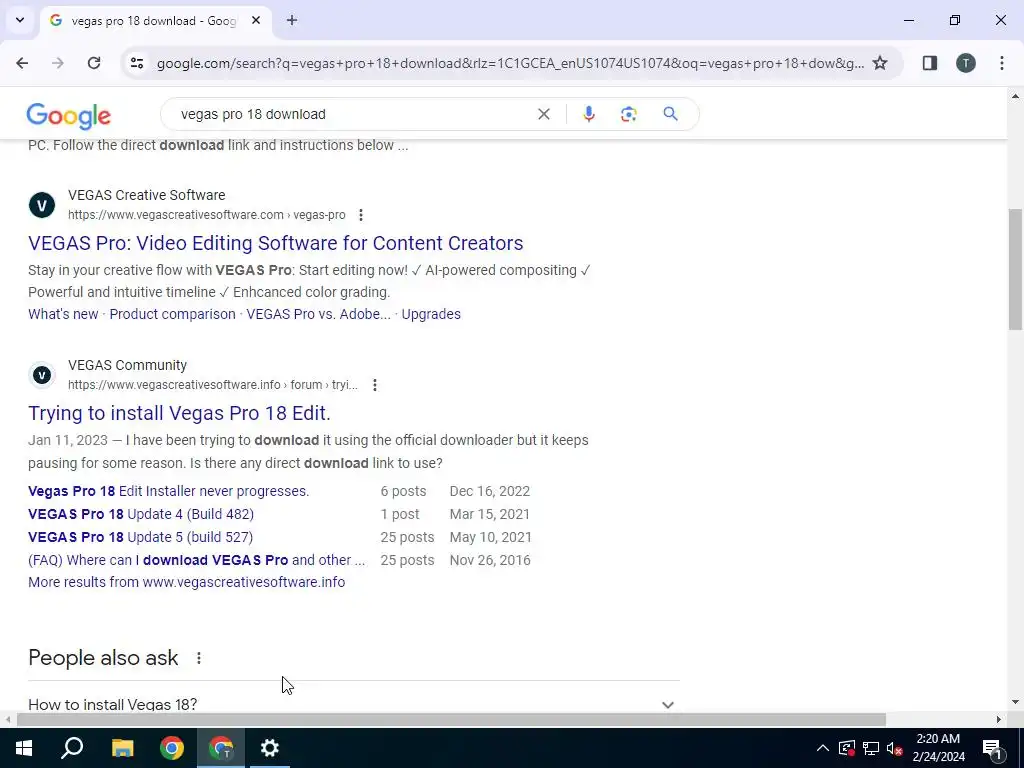
Task: Open the Chrome side panel
Action: coord(929,63)
